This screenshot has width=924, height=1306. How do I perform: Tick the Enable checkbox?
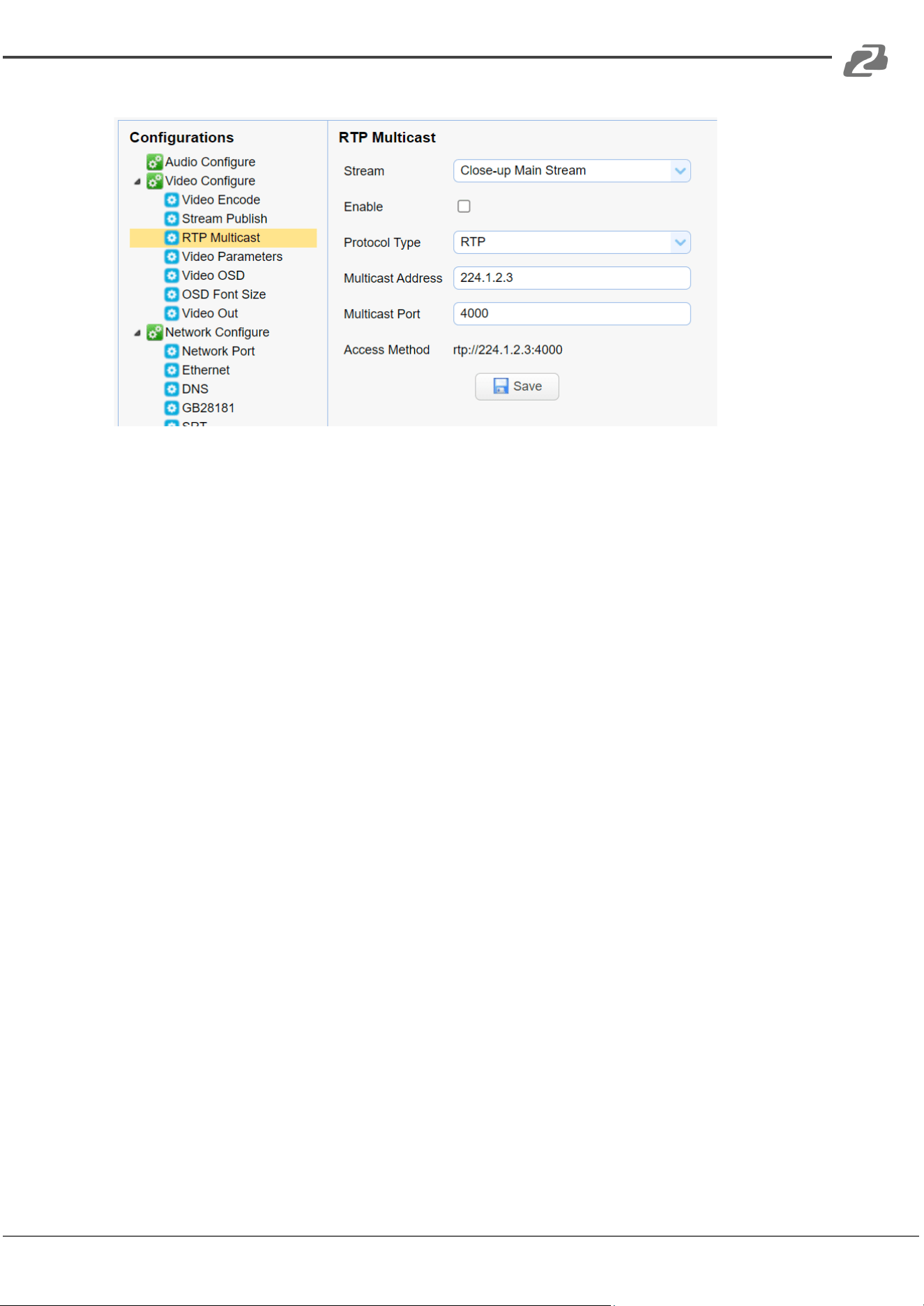click(464, 206)
